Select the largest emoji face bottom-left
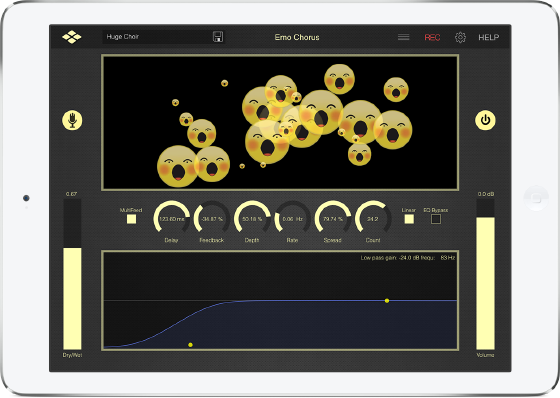This screenshot has height=398, width=560. pyautogui.click(x=178, y=166)
